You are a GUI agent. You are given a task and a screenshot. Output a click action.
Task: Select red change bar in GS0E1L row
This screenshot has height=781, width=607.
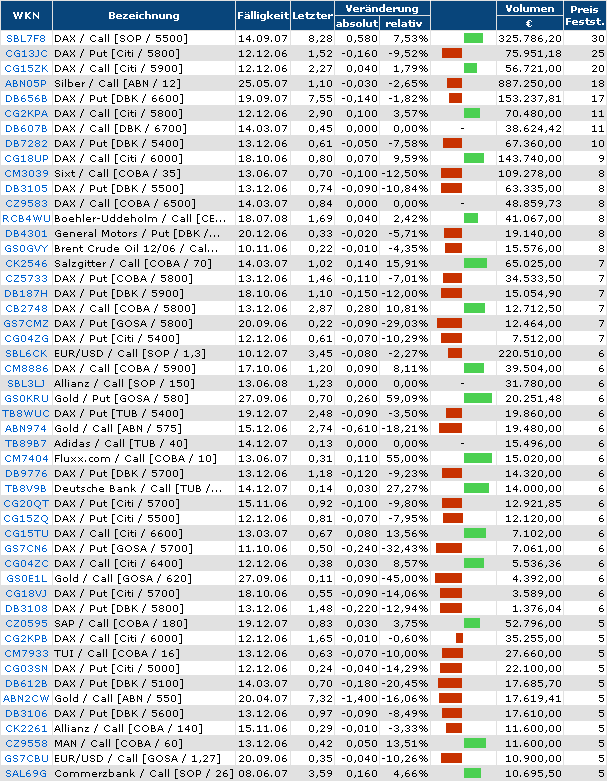tap(449, 578)
